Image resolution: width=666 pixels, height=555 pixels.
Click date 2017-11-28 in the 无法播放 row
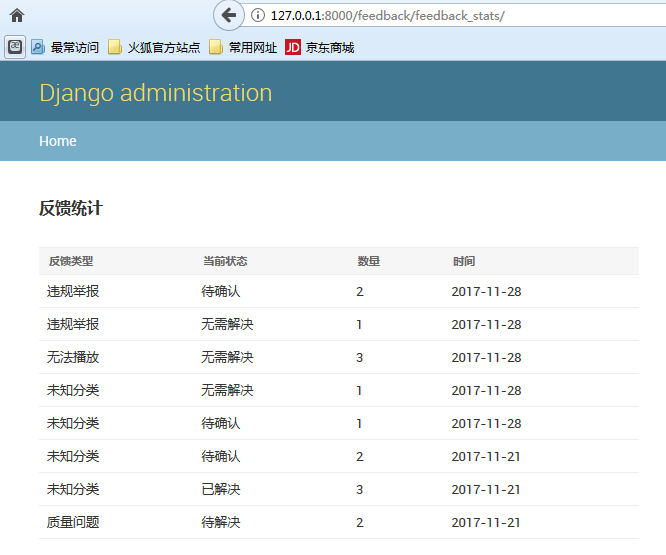pyautogui.click(x=486, y=358)
